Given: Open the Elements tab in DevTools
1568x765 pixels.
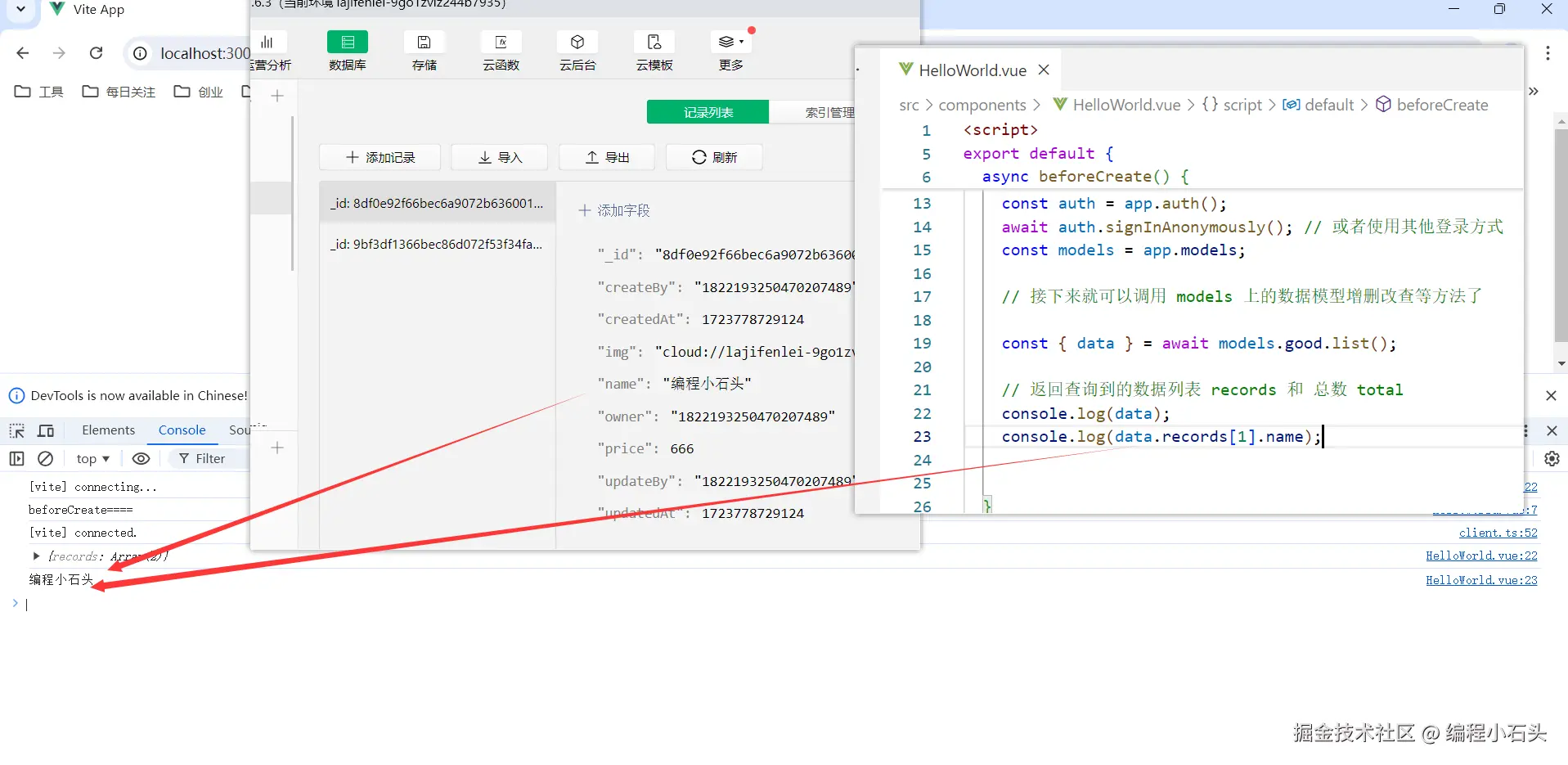Looking at the screenshot, I should click(x=108, y=430).
